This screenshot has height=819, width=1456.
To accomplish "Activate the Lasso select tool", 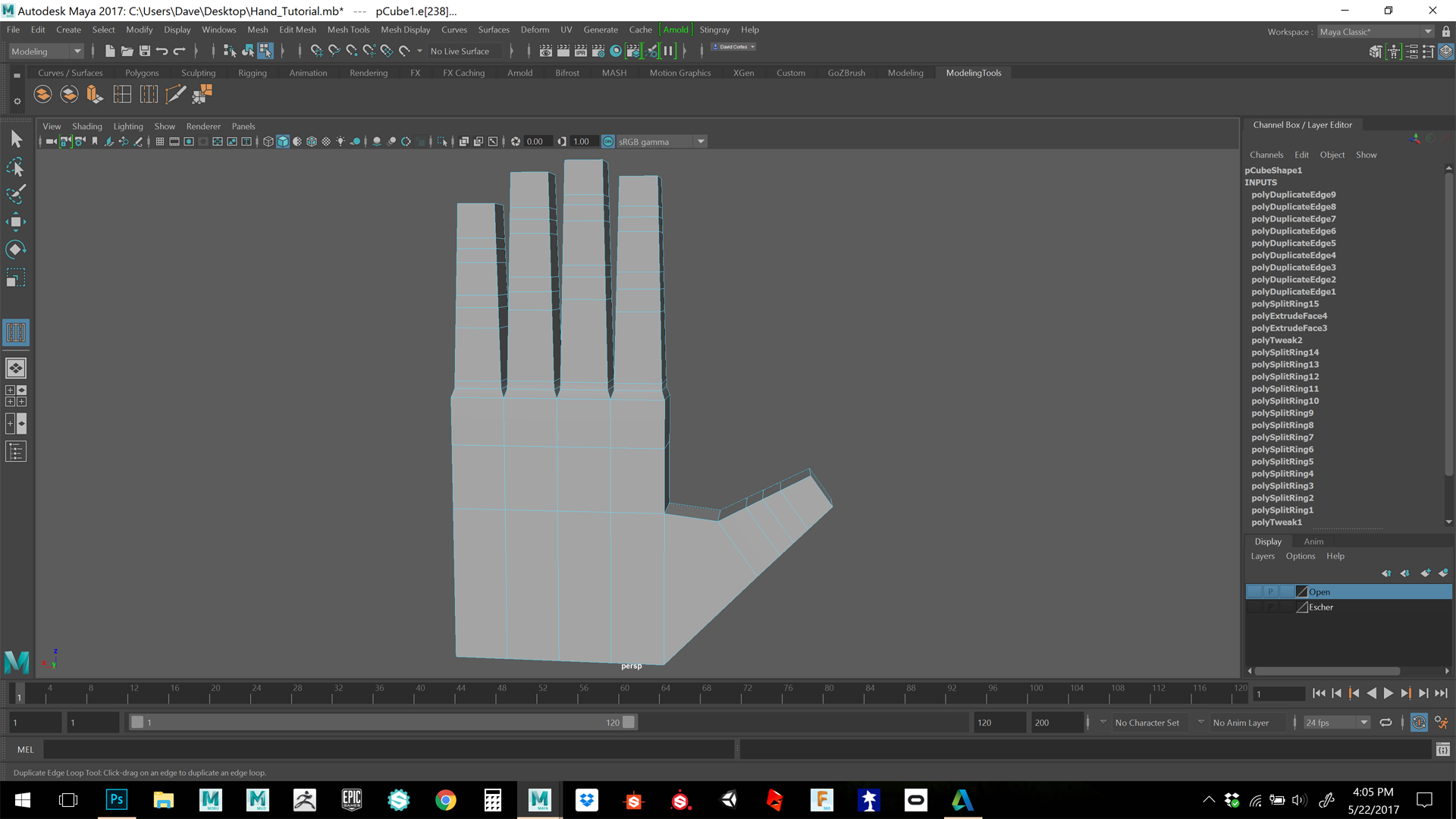I will click(x=16, y=167).
